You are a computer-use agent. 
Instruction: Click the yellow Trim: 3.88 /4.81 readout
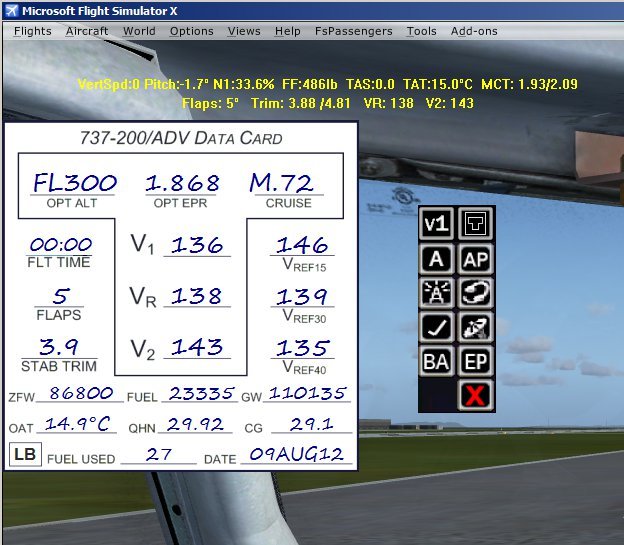[300, 103]
